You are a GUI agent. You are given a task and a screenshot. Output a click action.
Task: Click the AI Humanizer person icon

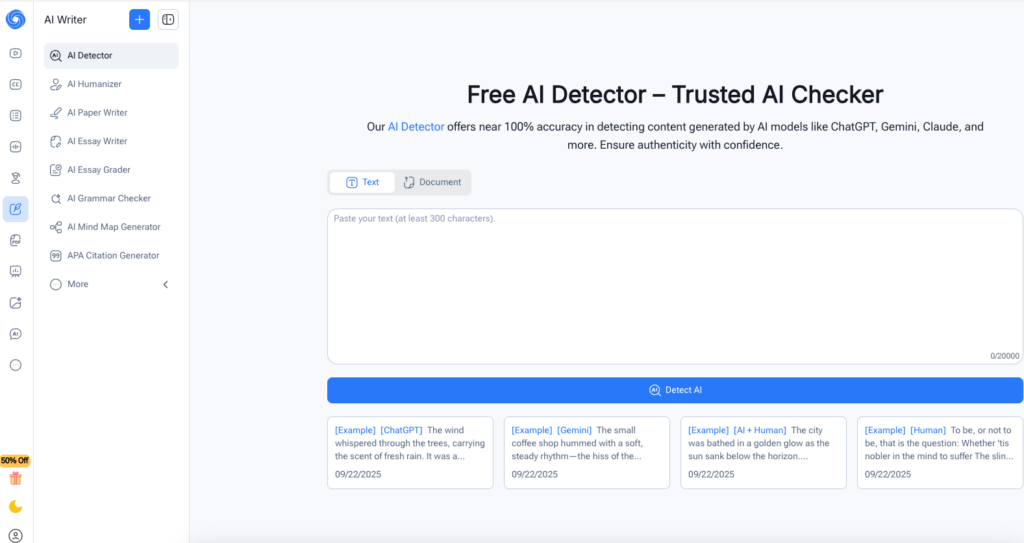pyautogui.click(x=56, y=84)
